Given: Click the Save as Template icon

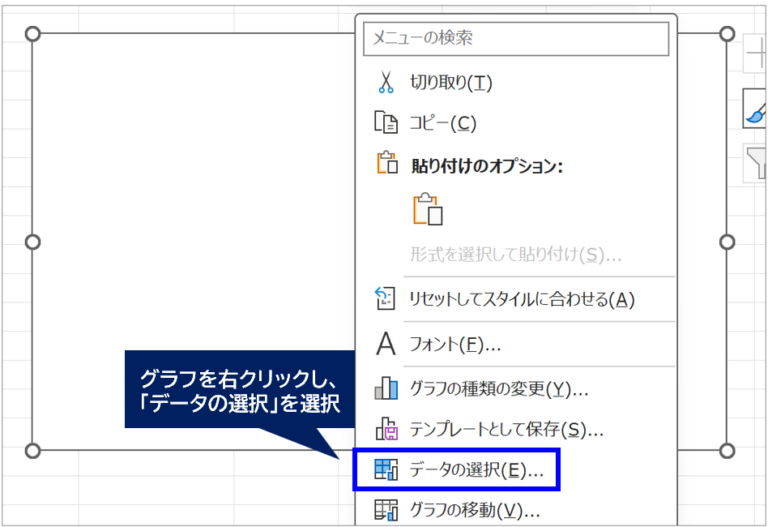Looking at the screenshot, I should pyautogui.click(x=385, y=430).
